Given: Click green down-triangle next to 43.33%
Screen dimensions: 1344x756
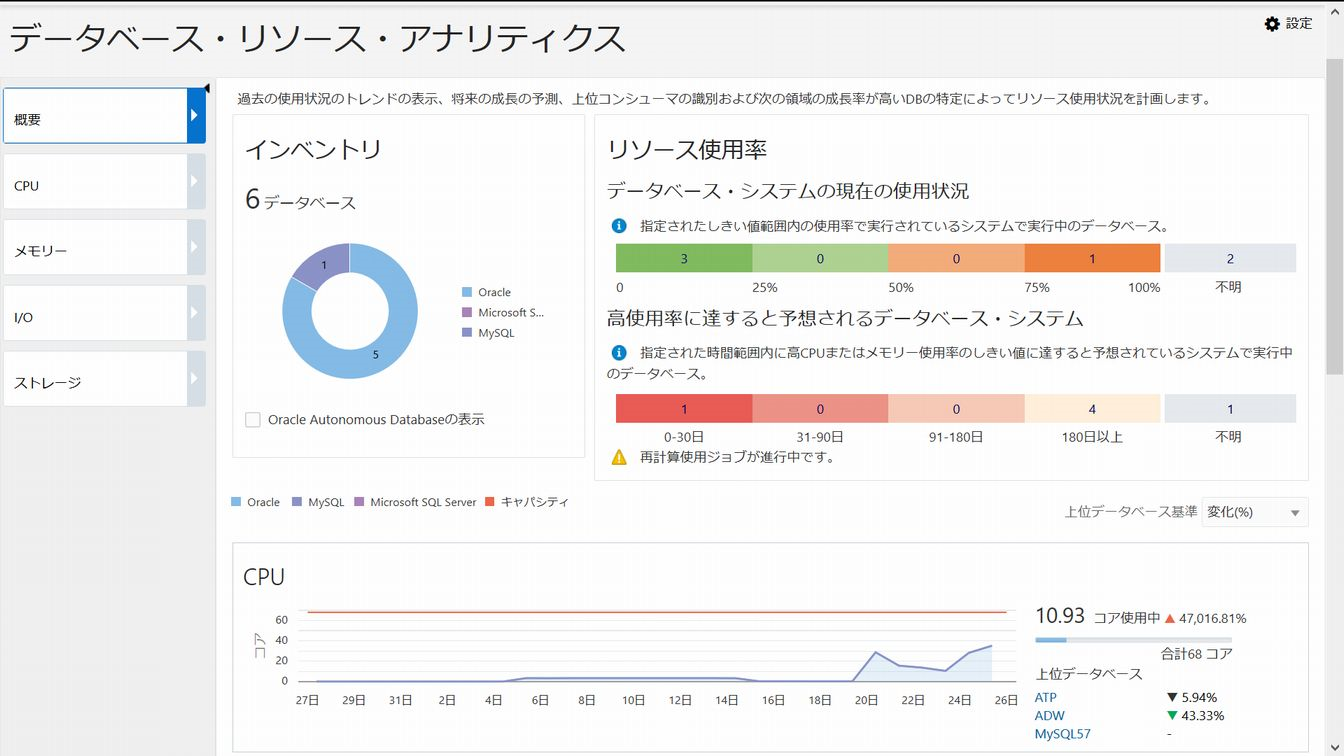Looking at the screenshot, I should pos(1171,715).
